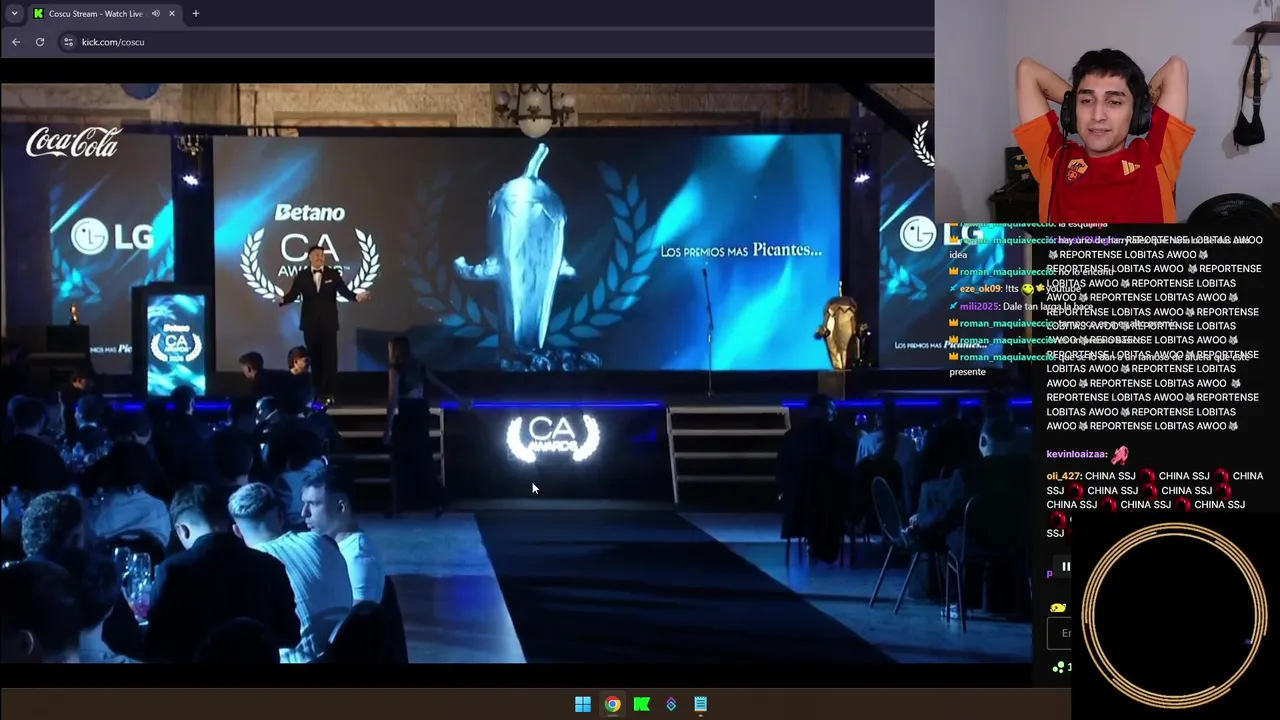This screenshot has height=720, width=1280.
Task: Go back to the previous page
Action: [16, 42]
